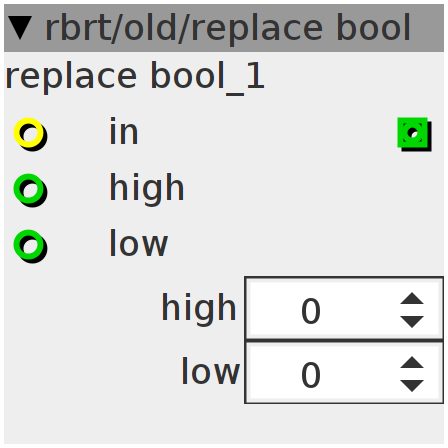Click the 'low' inlet label text

[x=138, y=243]
